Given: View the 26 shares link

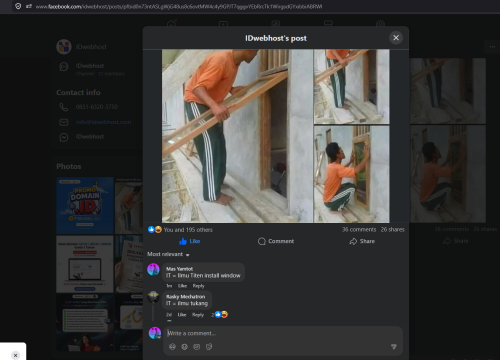Looking at the screenshot, I should [392, 230].
